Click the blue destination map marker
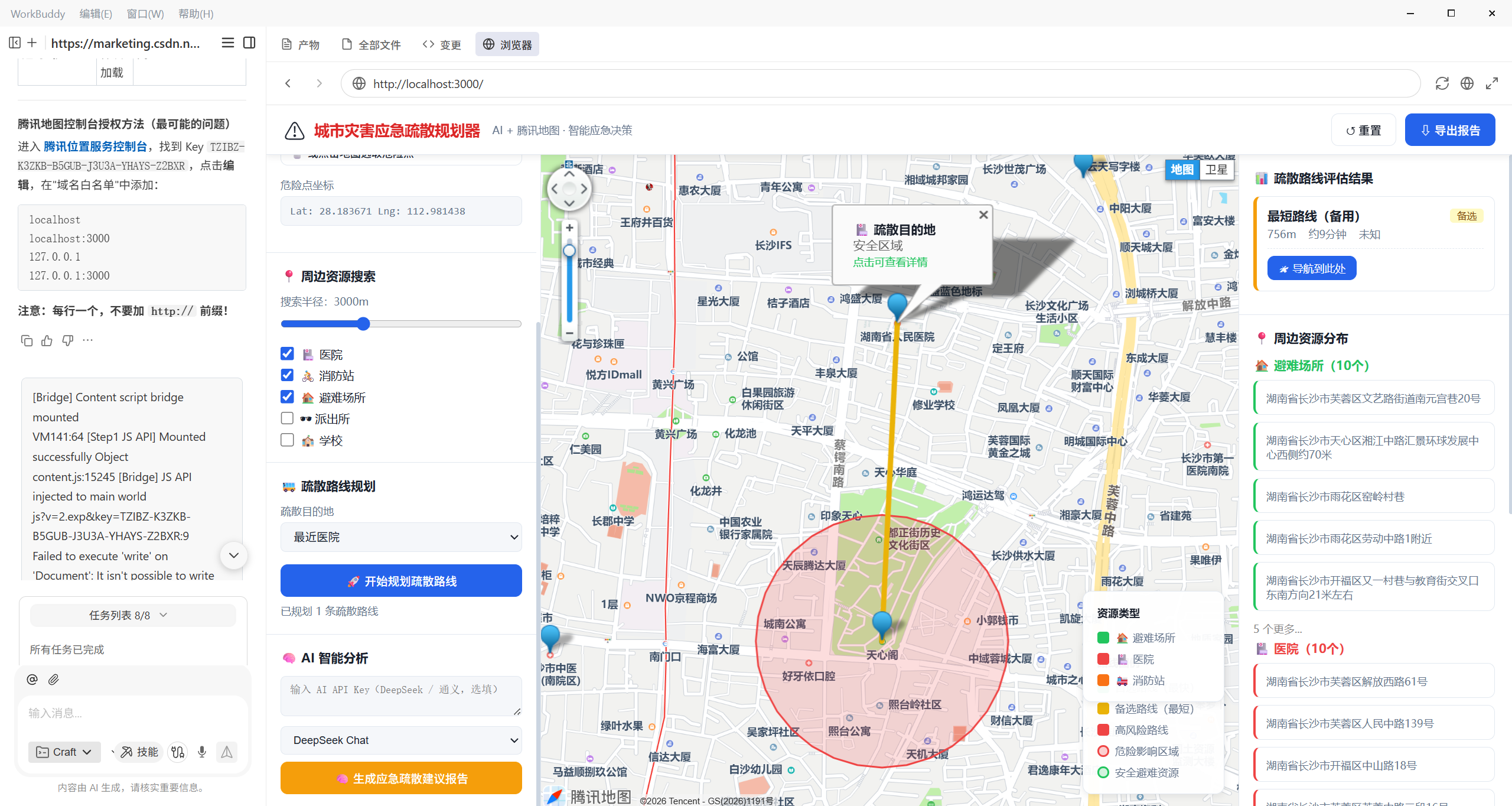 [897, 306]
